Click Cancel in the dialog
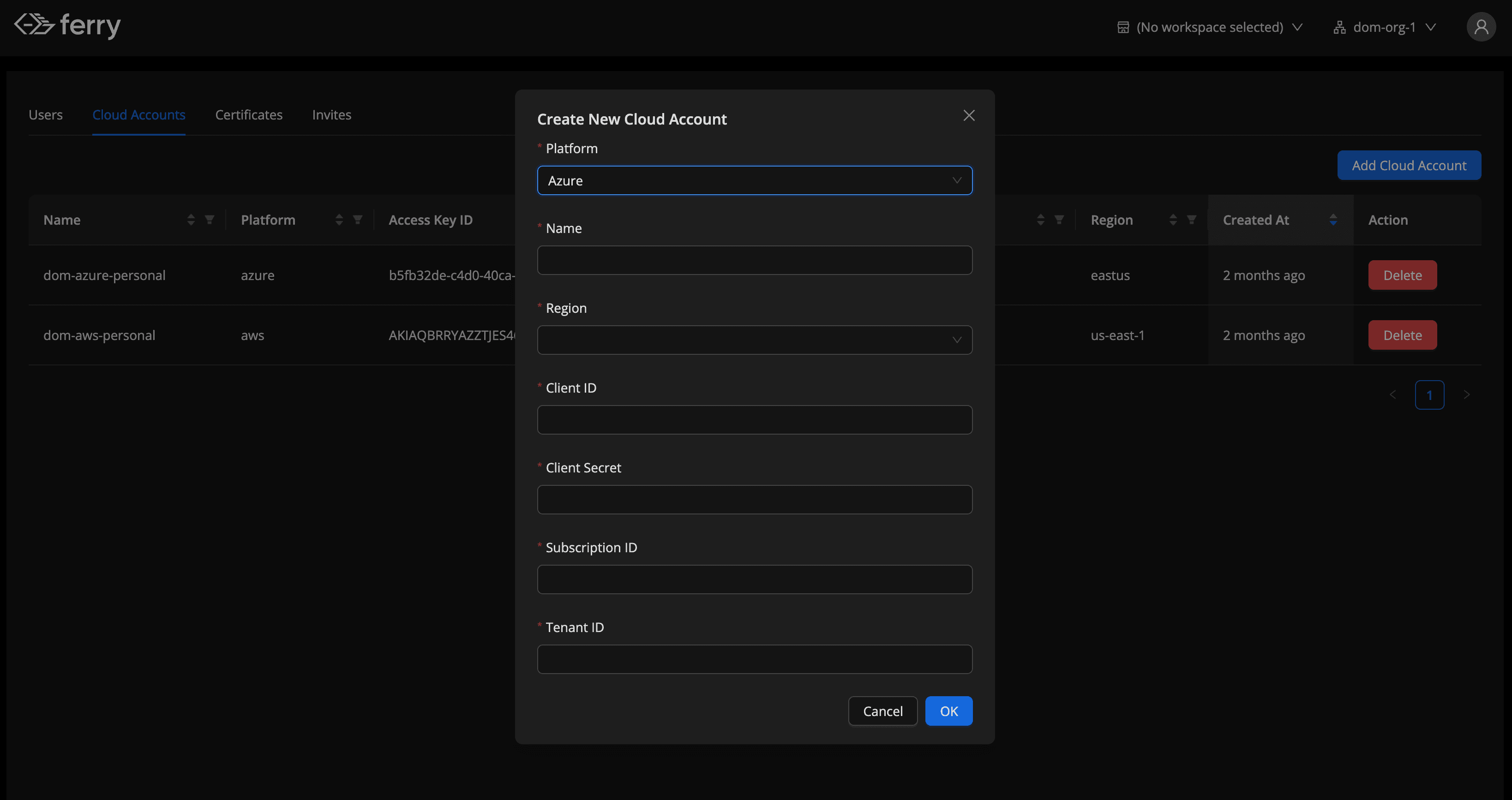 pyautogui.click(x=882, y=711)
